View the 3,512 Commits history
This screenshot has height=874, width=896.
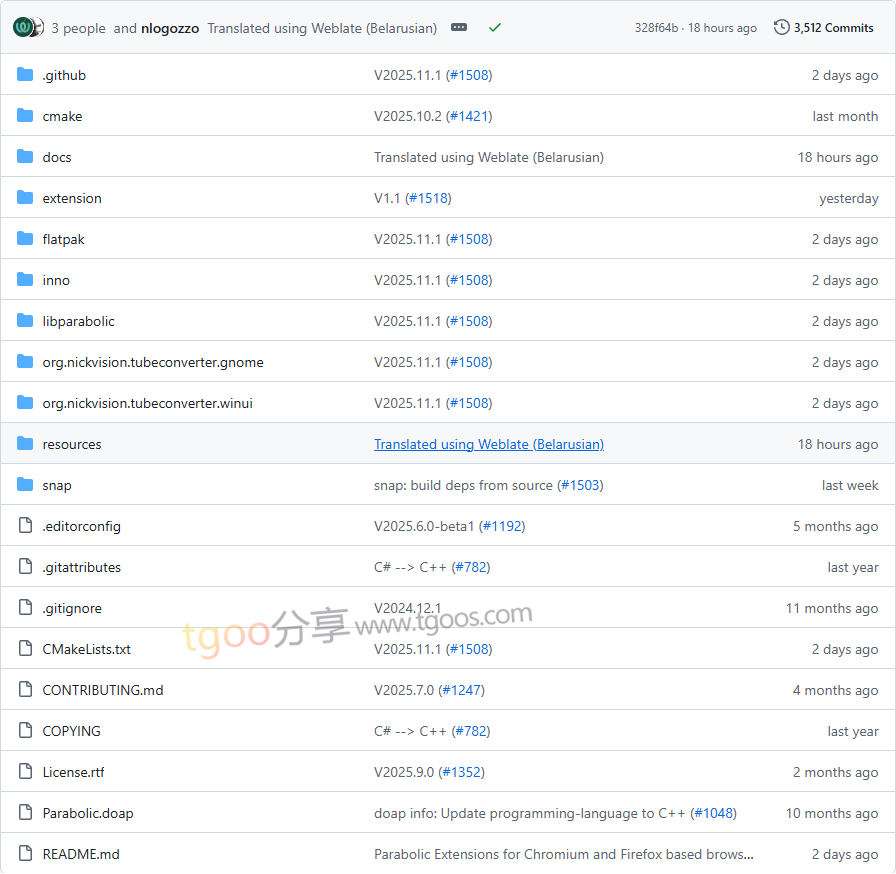[833, 28]
